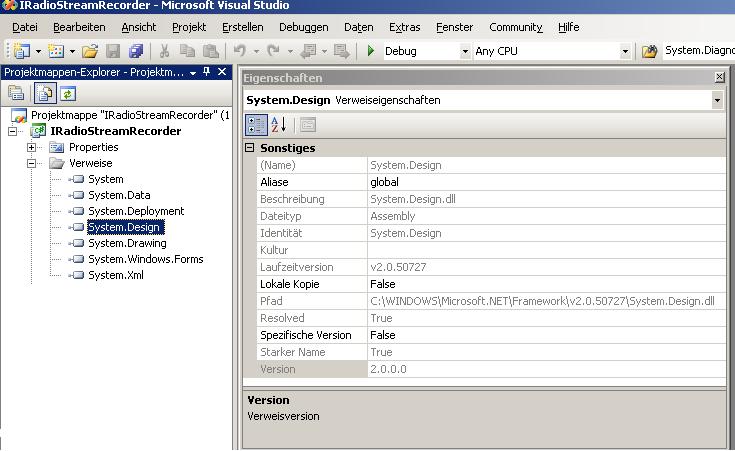Image resolution: width=735 pixels, height=451 pixels.
Task: Open the Erstellen menu
Action: (x=243, y=27)
